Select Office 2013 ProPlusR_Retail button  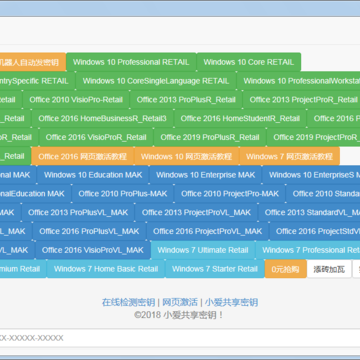(x=186, y=100)
